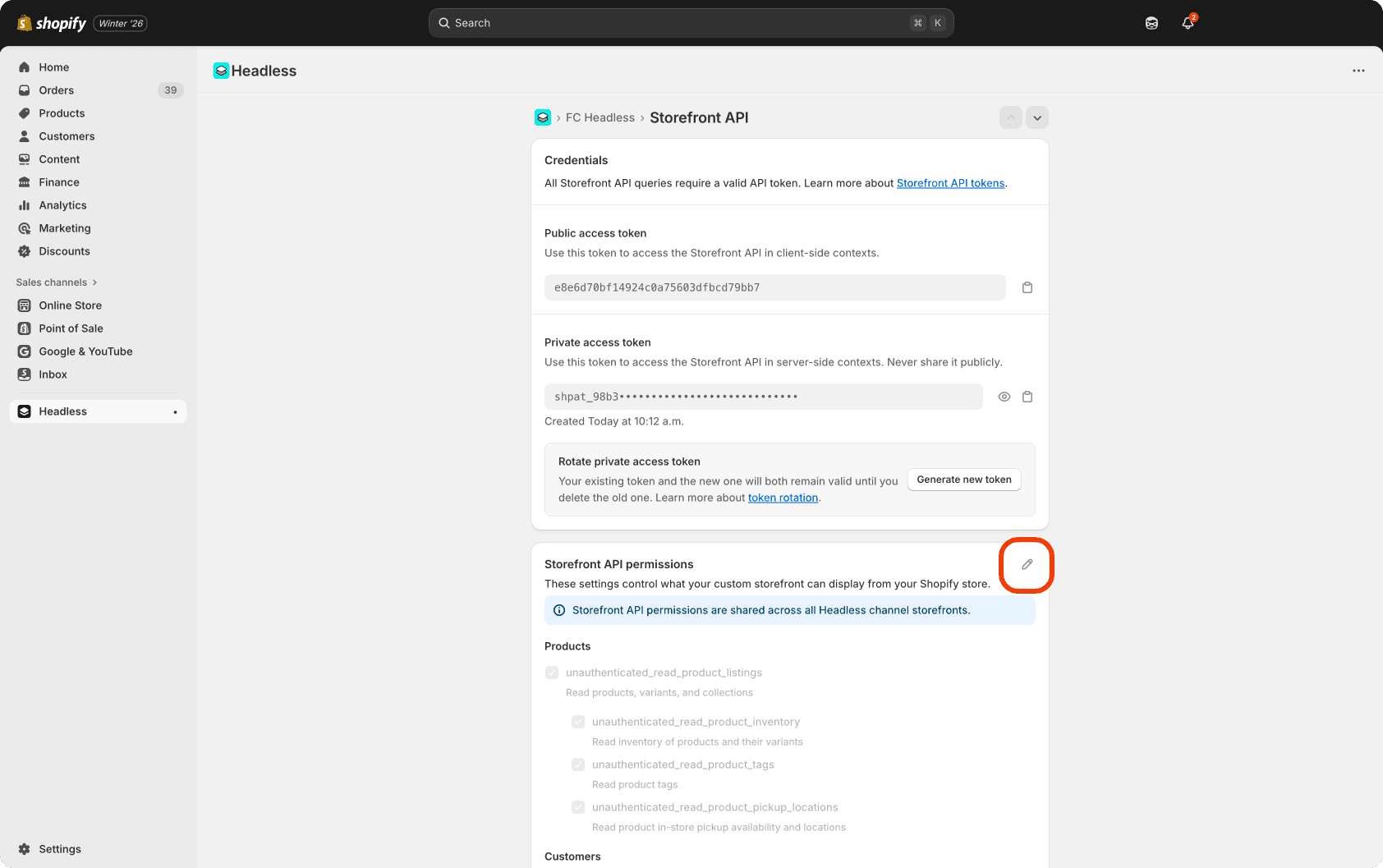Open the notifications bell
Image resolution: width=1383 pixels, height=868 pixels.
(x=1188, y=23)
